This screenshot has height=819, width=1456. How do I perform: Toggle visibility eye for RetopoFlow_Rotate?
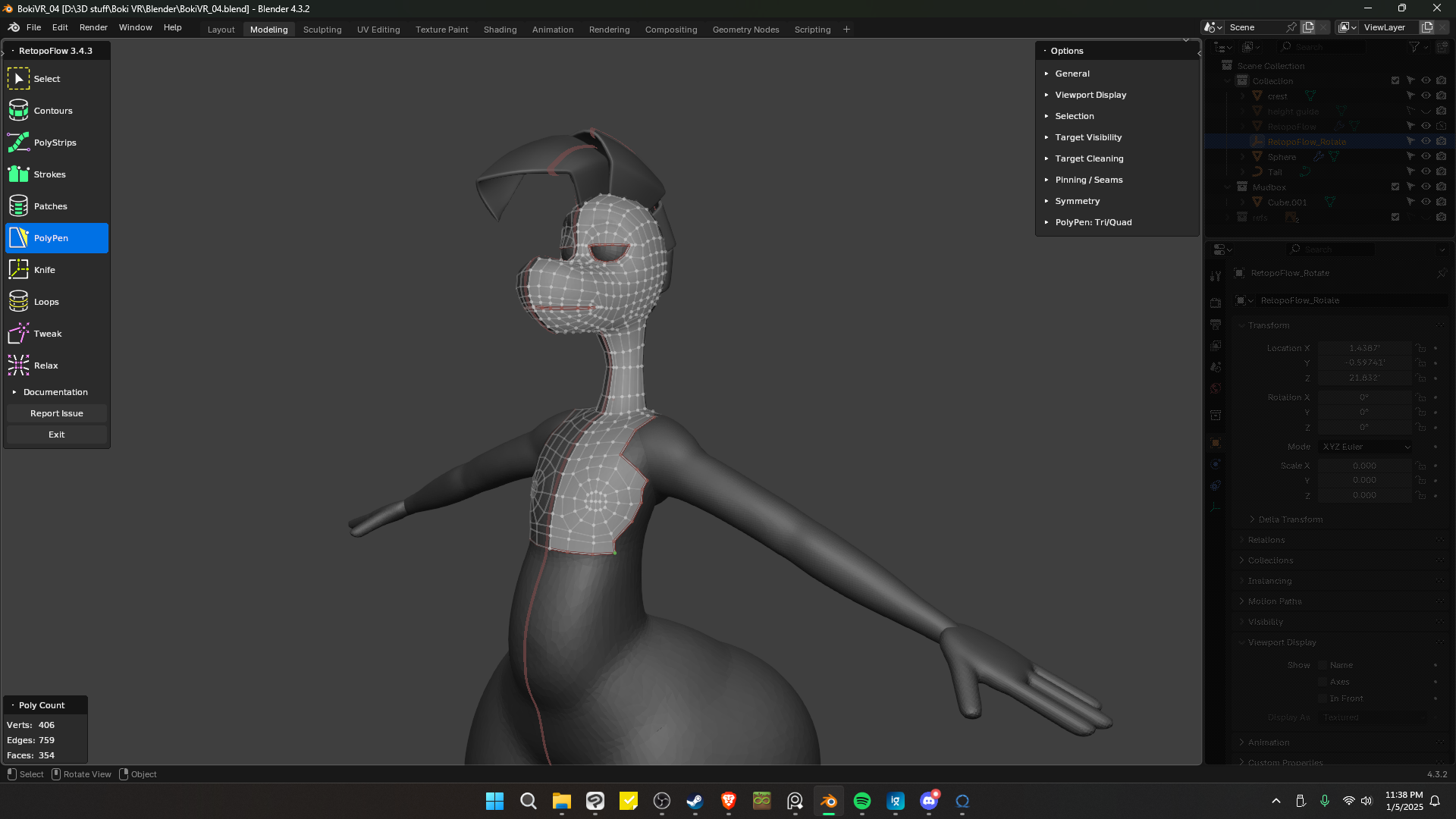point(1426,142)
